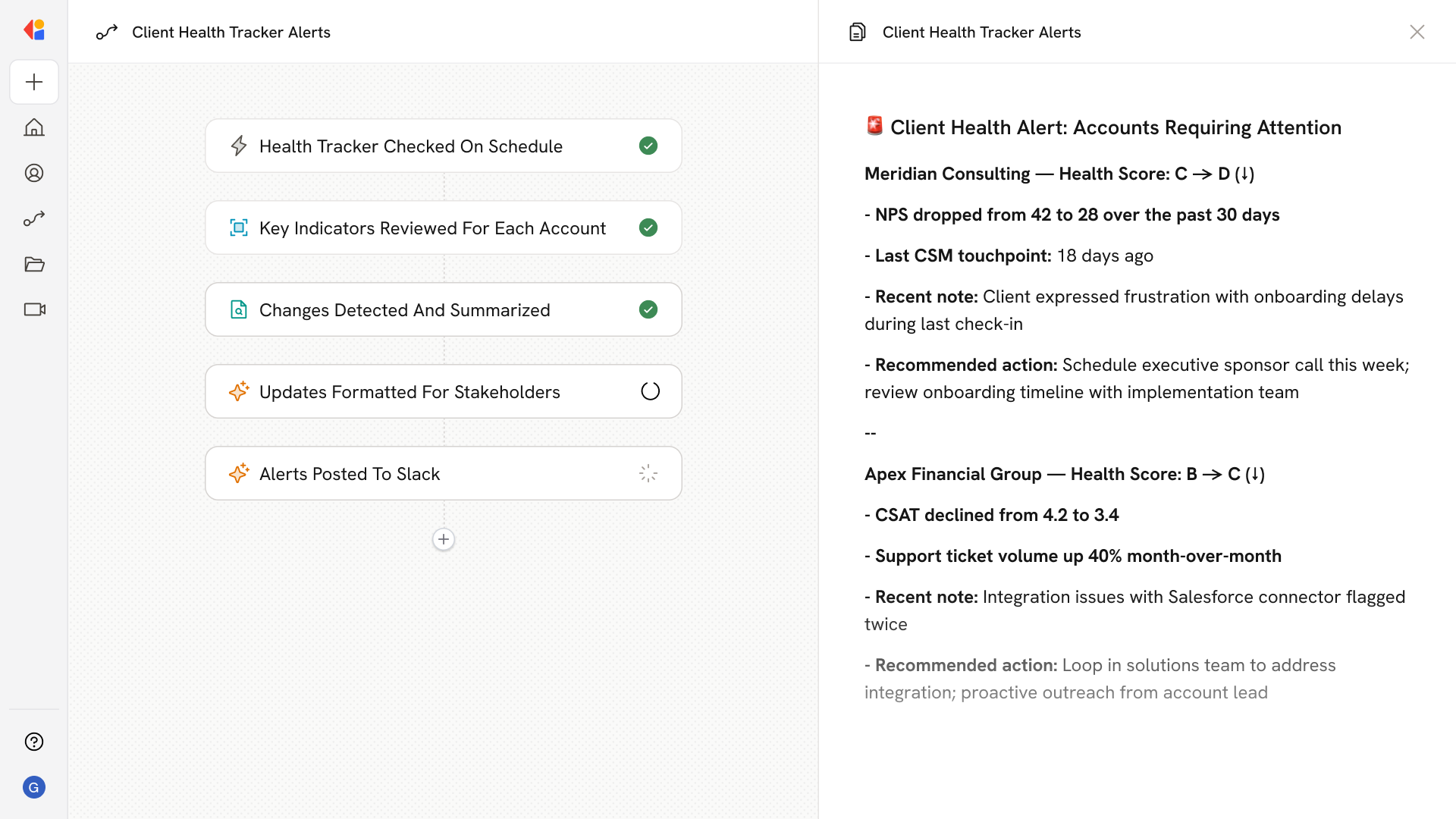Click the document icon beside the right panel title
This screenshot has width=1456, height=819.
coord(858,32)
